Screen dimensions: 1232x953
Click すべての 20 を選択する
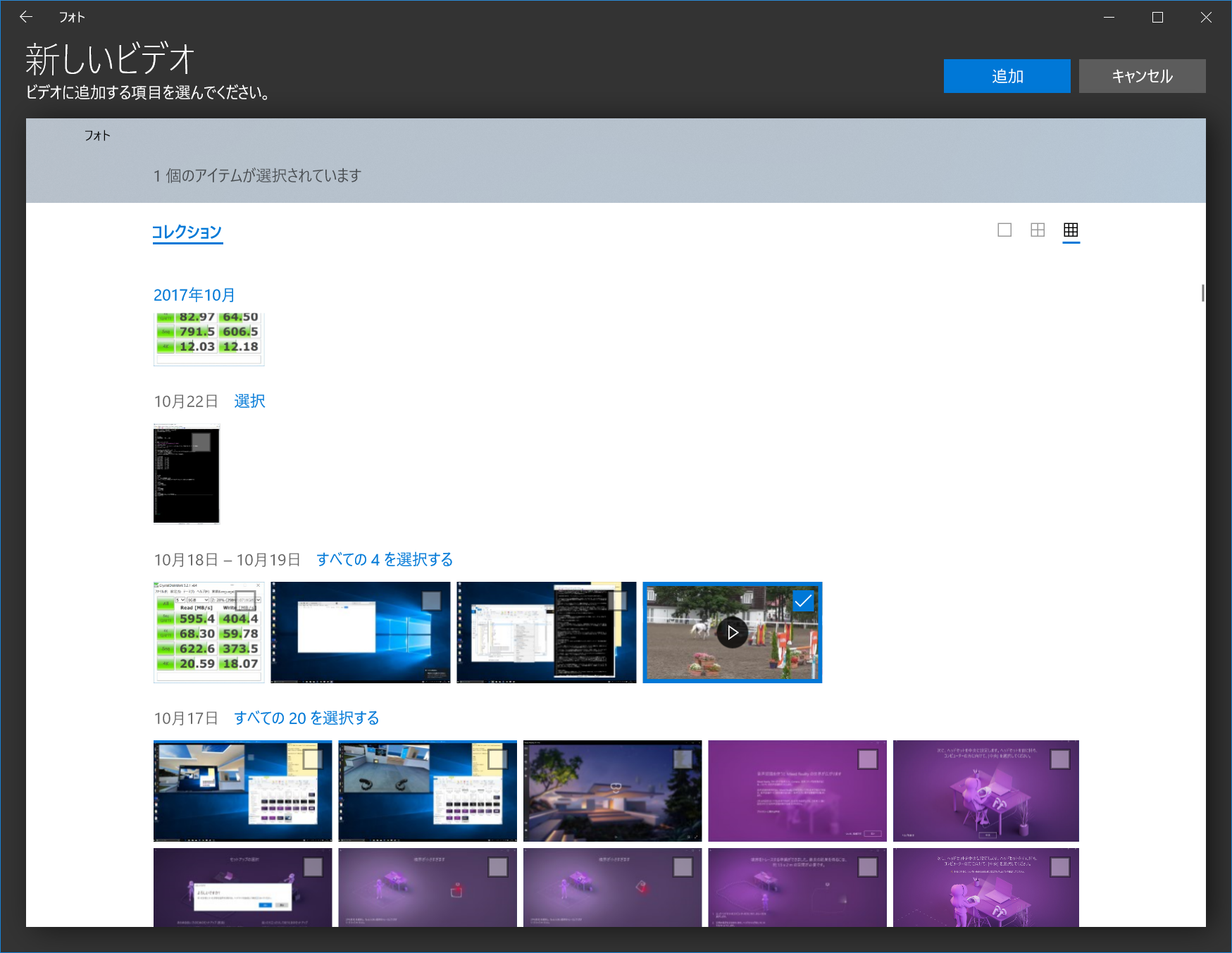tap(306, 718)
